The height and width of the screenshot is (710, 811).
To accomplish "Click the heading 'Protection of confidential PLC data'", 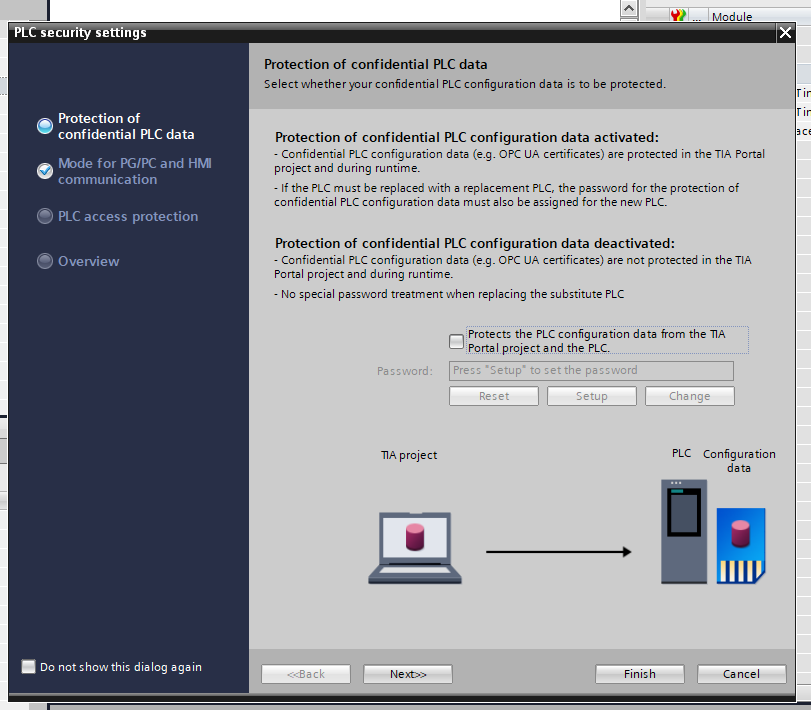I will (376, 64).
